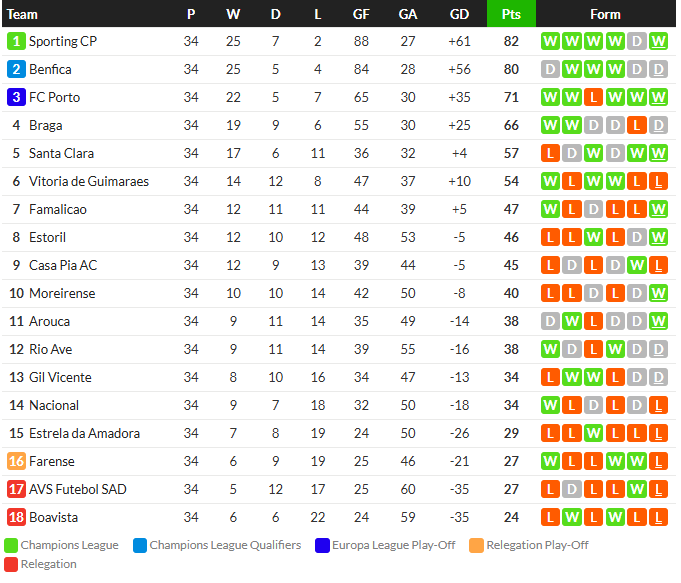Click the GF column header
Image resolution: width=681 pixels, height=583 pixels.
(361, 14)
